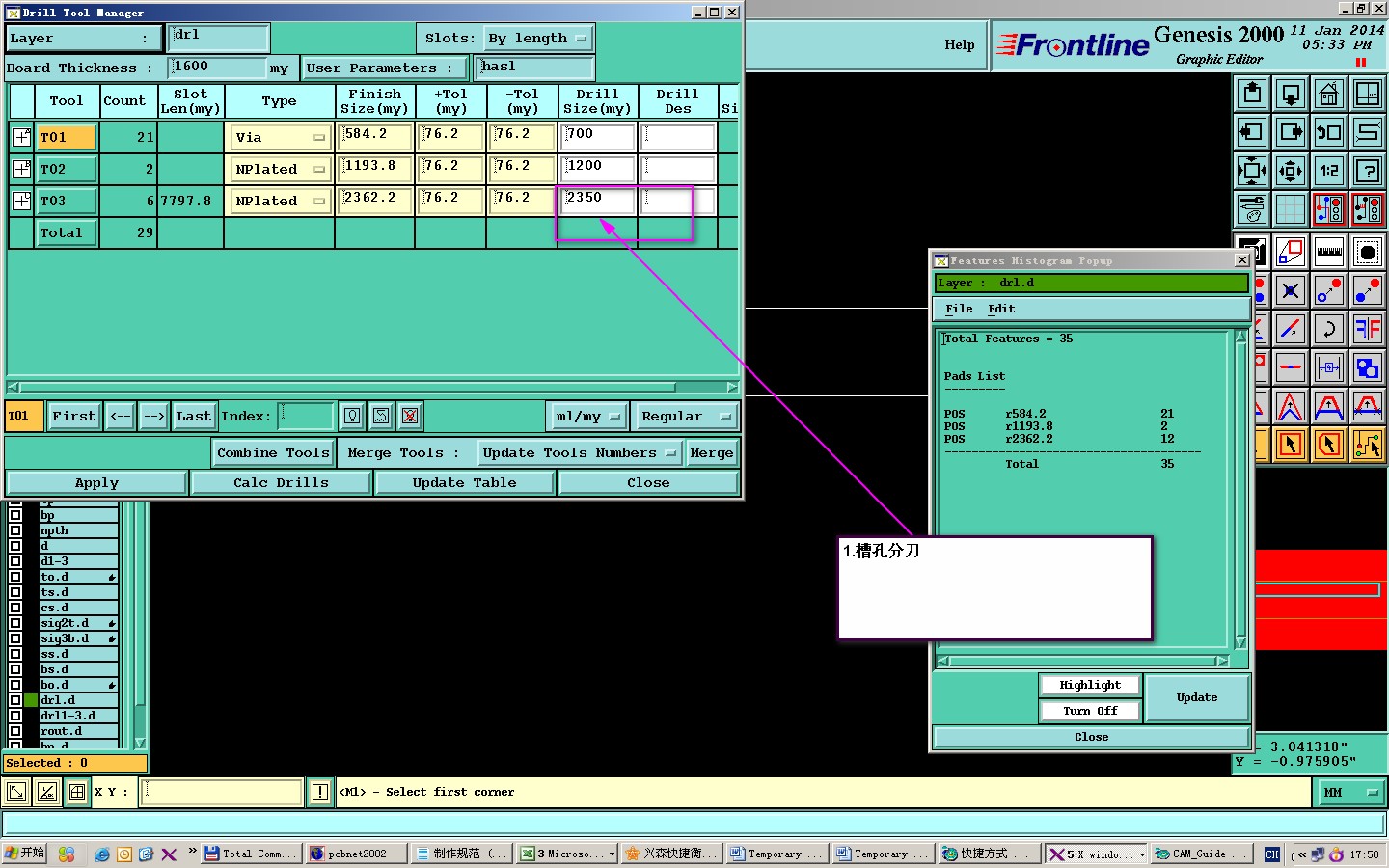Open Edit menu in Features Histogram popup
Screen dimensions: 1389x868
[1001, 309]
